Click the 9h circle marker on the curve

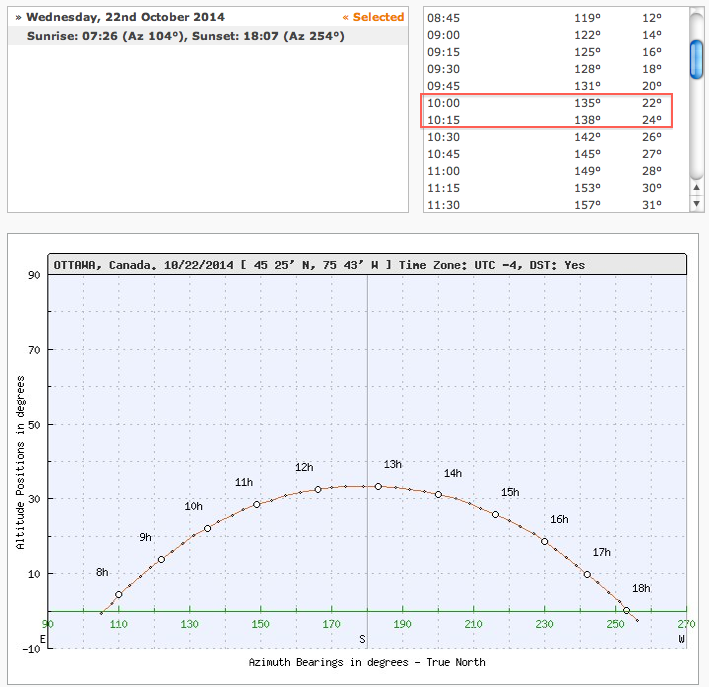click(161, 560)
